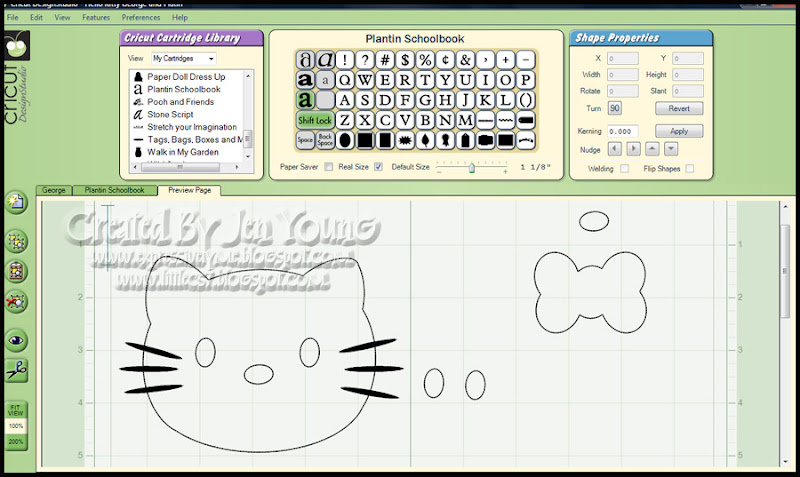Nudge shape right arrow
This screenshot has height=477, width=800.
click(633, 149)
